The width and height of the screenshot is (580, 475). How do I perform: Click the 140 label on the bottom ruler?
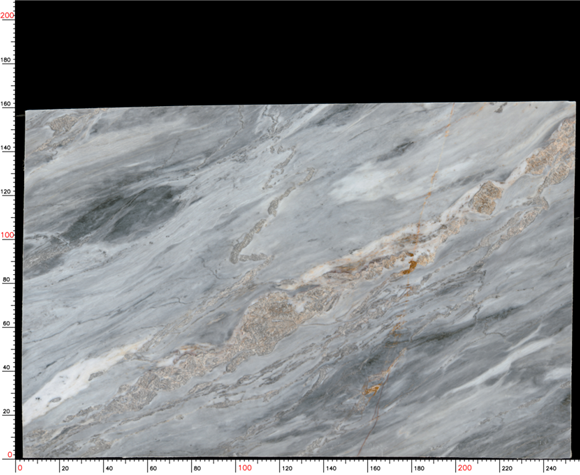331,469
